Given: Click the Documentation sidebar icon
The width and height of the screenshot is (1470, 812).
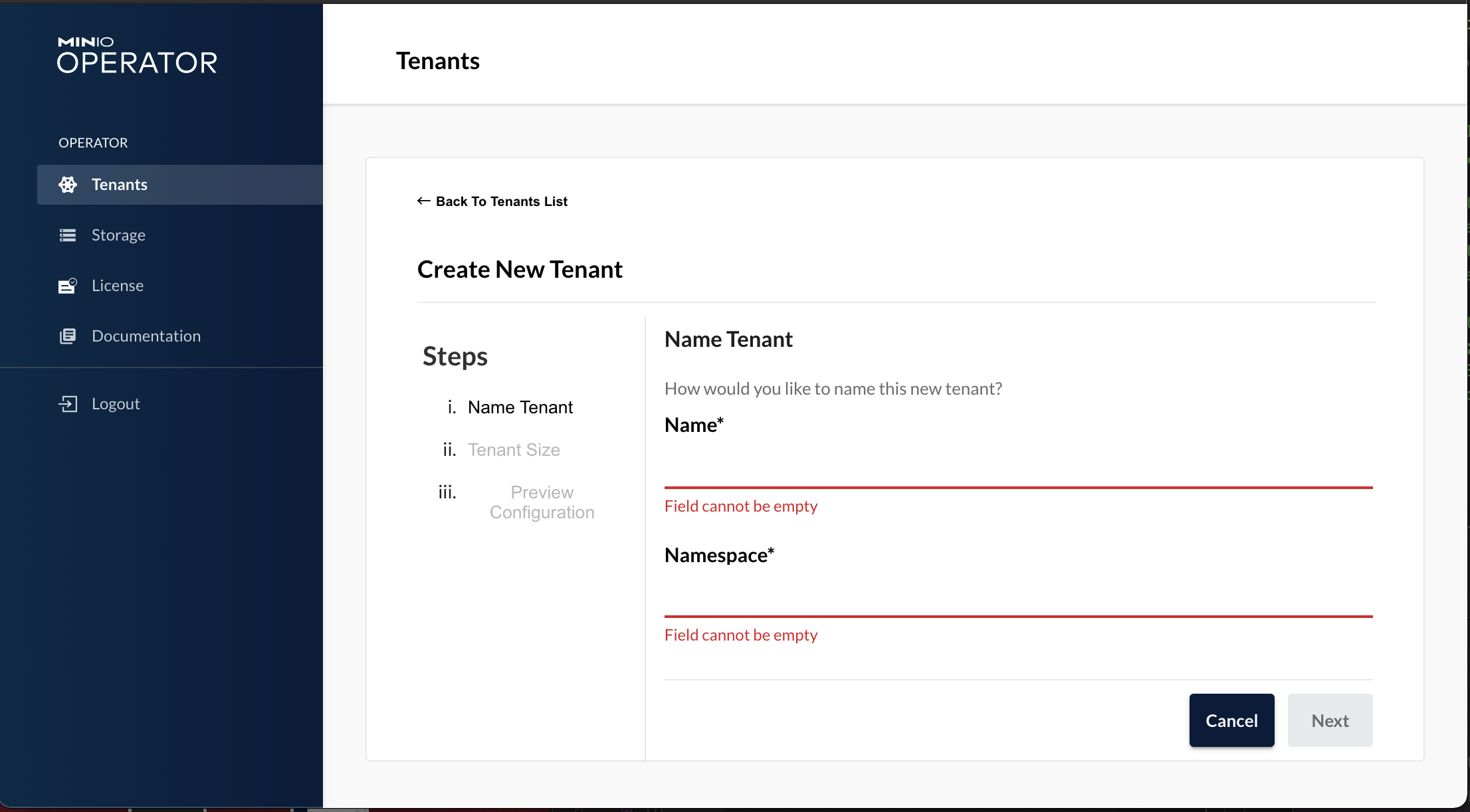Looking at the screenshot, I should click(x=68, y=336).
